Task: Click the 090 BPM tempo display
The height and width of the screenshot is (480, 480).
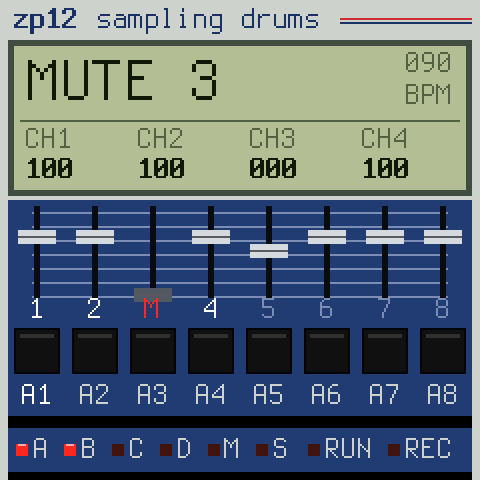Action: 428,78
